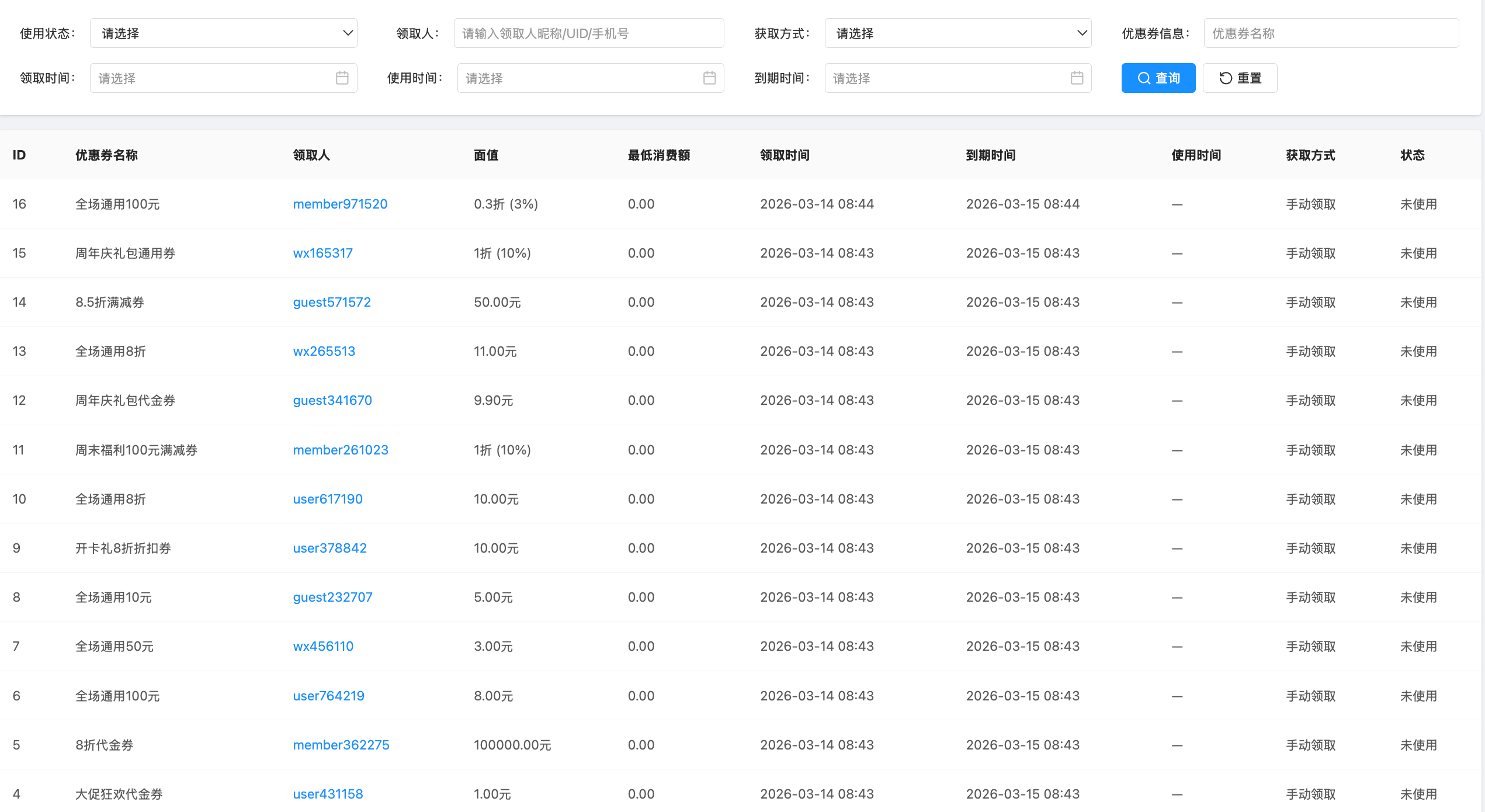Open wx456110 user link
The height and width of the screenshot is (812, 1485).
(x=323, y=646)
